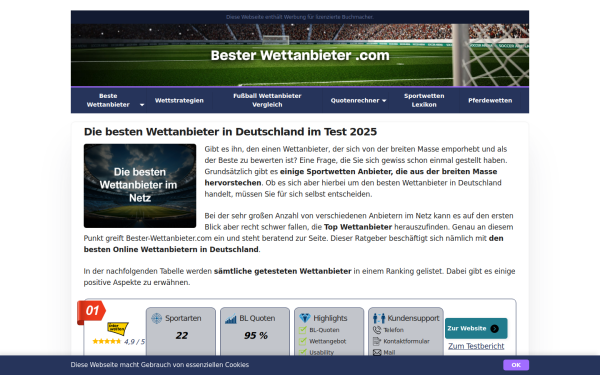Open Fußball Wettanbieter Vergleich menu item
The width and height of the screenshot is (600, 375).
coord(267,100)
